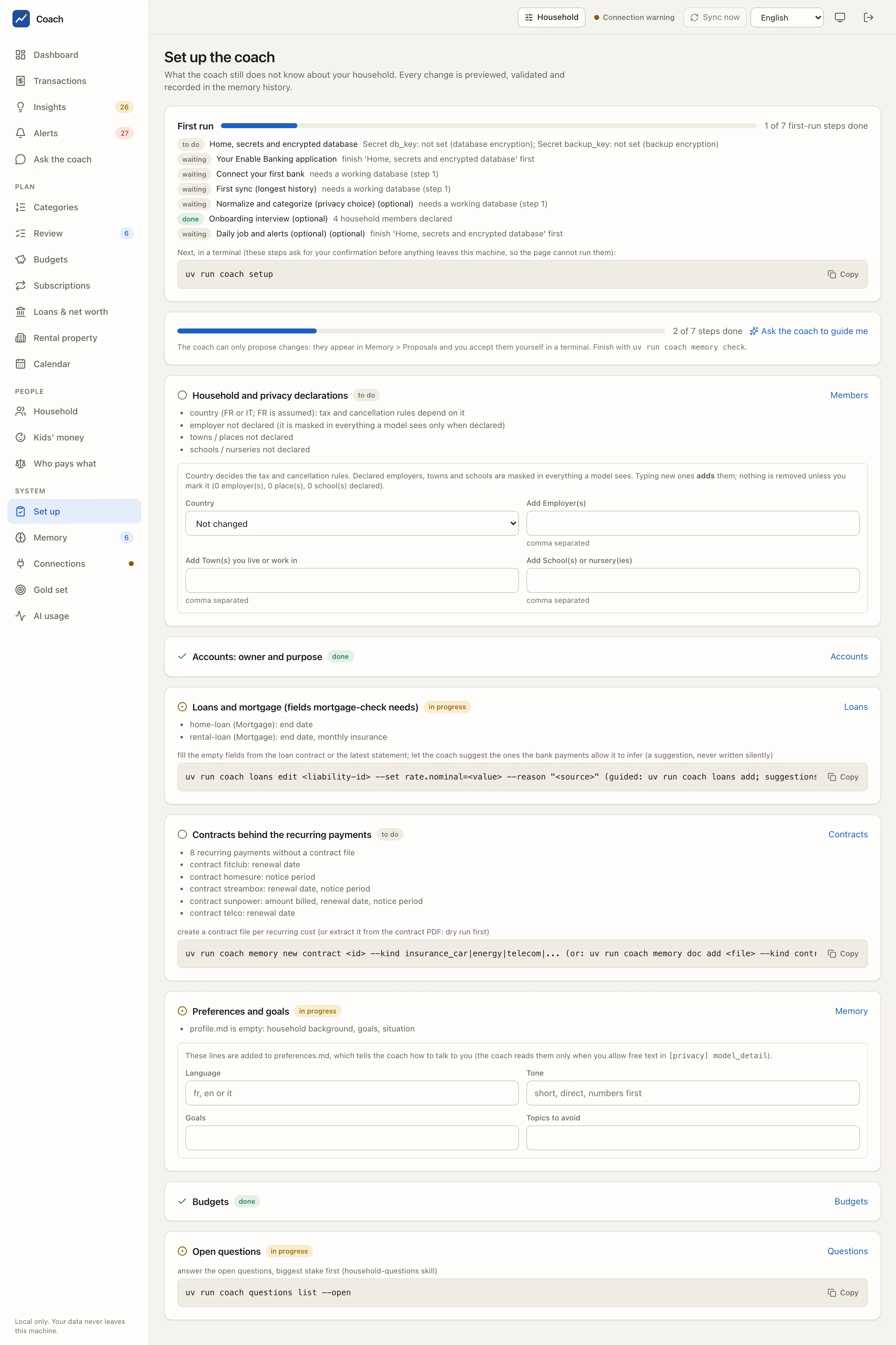Copy the coach questions list command
Viewport: 896px width, 1345px height.
pyautogui.click(x=843, y=1292)
